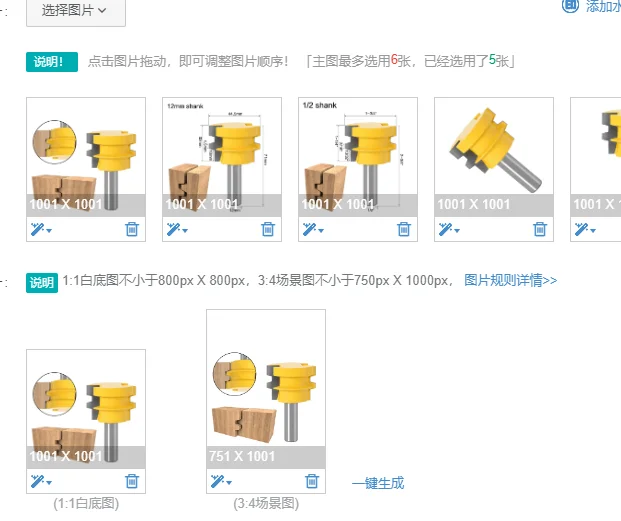Open magic wand tool on 1/2 shank image
The width and height of the screenshot is (621, 521).
click(x=313, y=229)
